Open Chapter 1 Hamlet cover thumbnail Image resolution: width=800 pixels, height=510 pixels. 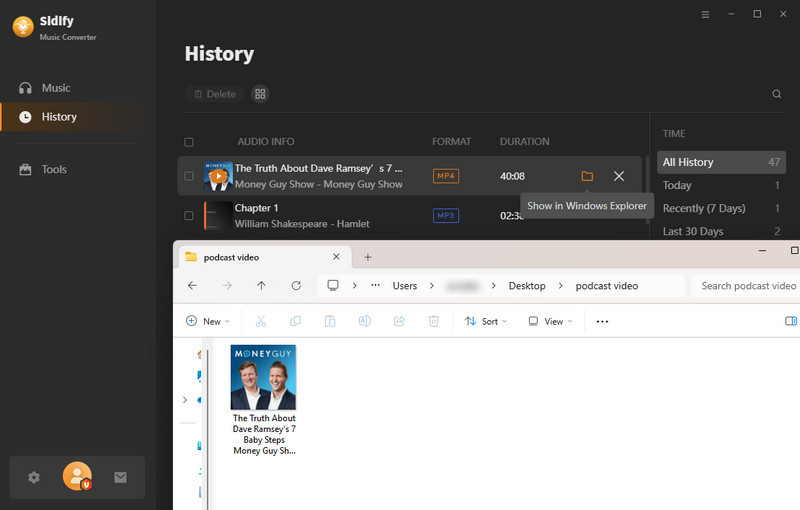coord(218,216)
